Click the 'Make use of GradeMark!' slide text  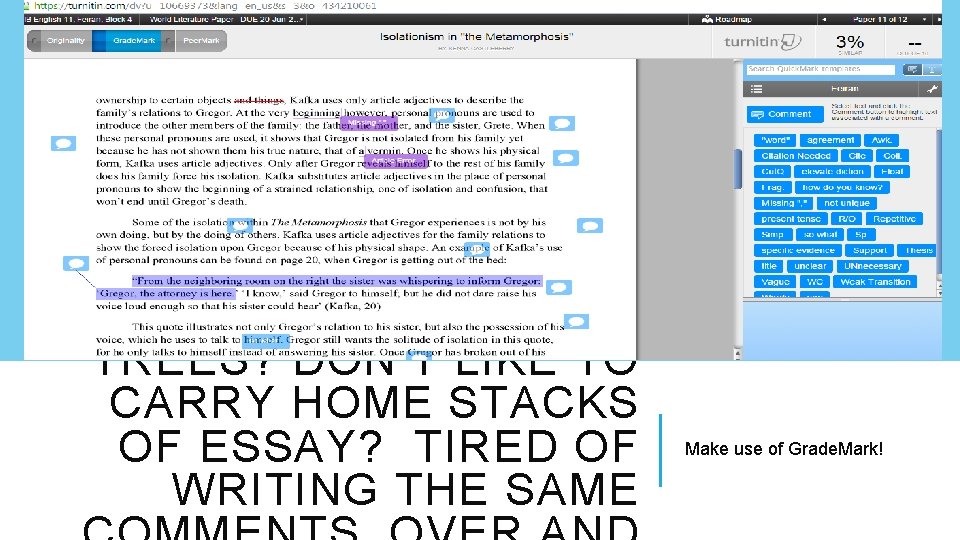tap(784, 449)
